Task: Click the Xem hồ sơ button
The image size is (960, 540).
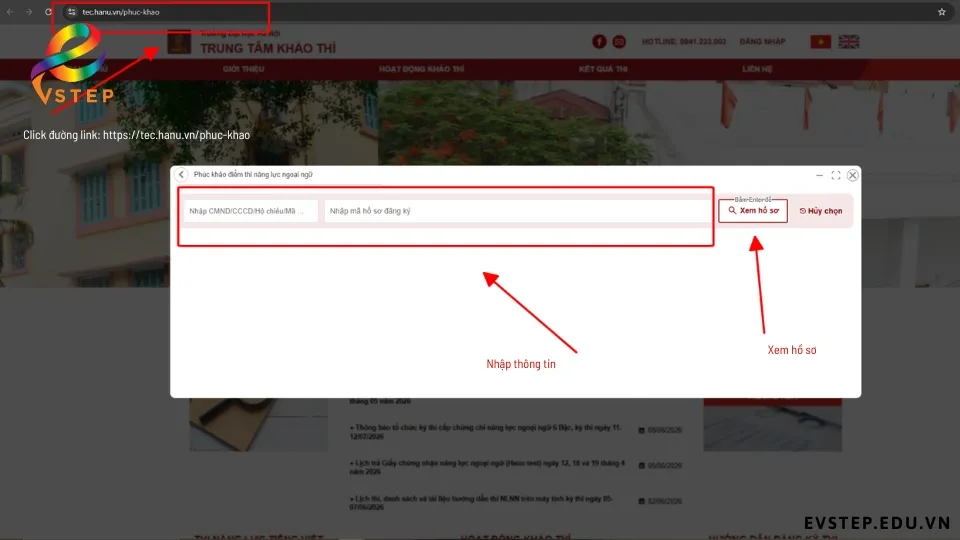Action: [753, 211]
